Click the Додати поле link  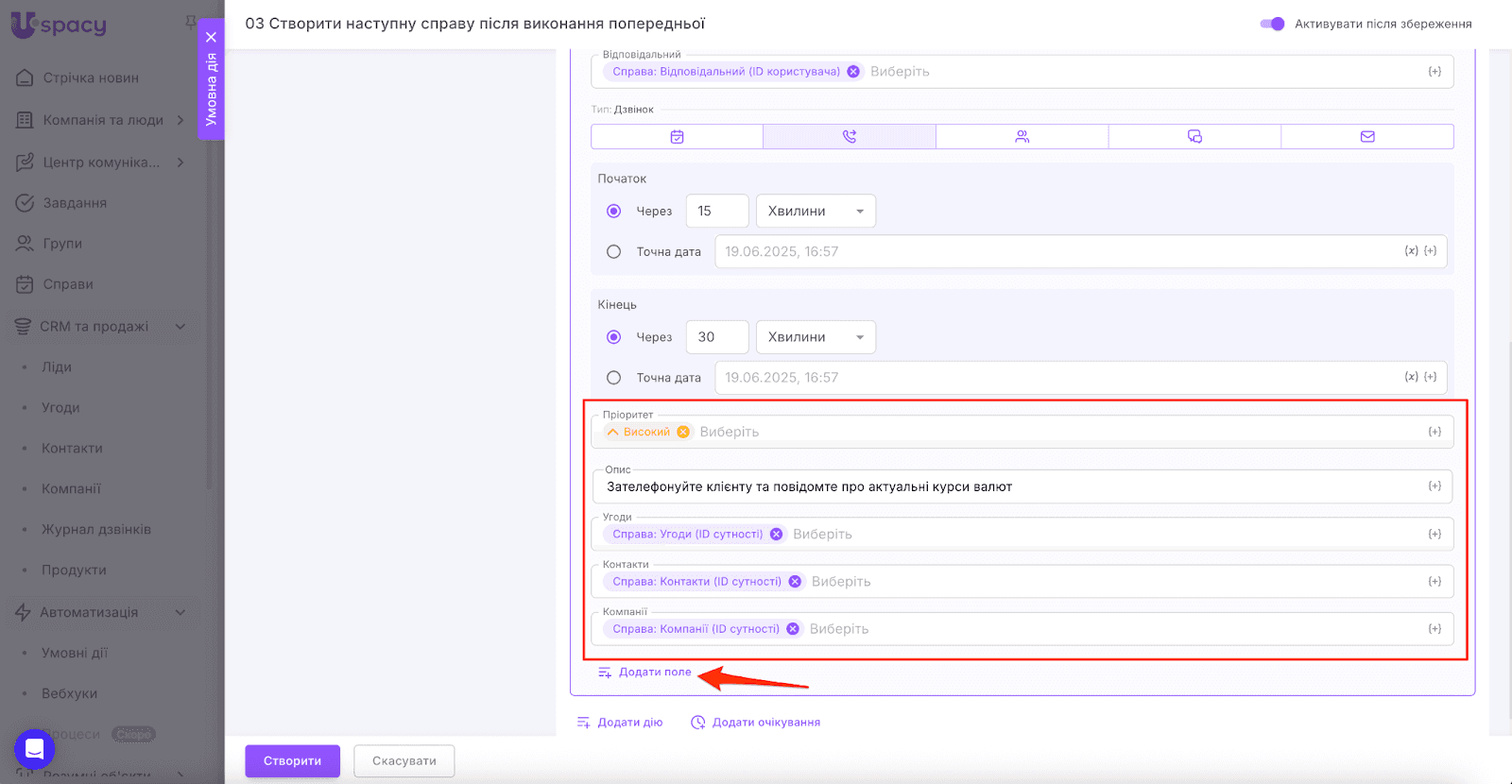(654, 673)
